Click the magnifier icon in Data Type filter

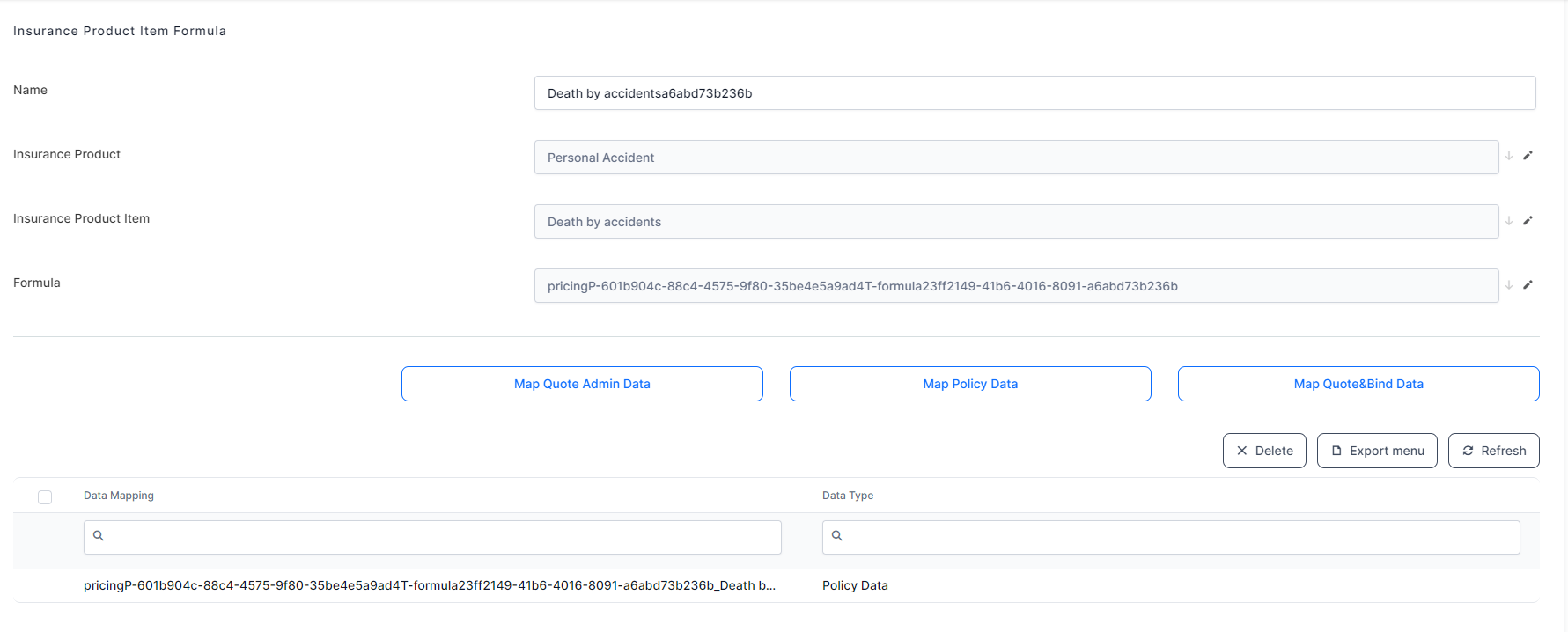[x=837, y=536]
